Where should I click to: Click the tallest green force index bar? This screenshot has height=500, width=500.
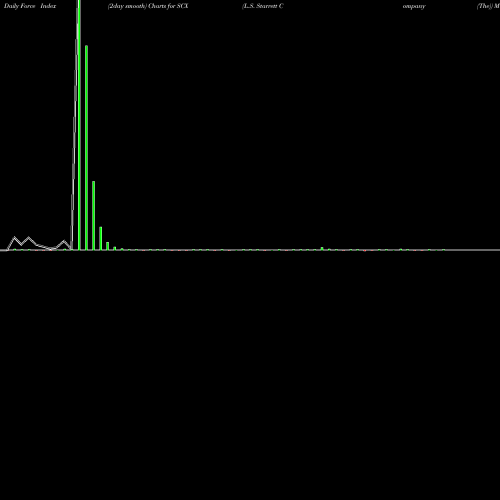(x=79, y=125)
